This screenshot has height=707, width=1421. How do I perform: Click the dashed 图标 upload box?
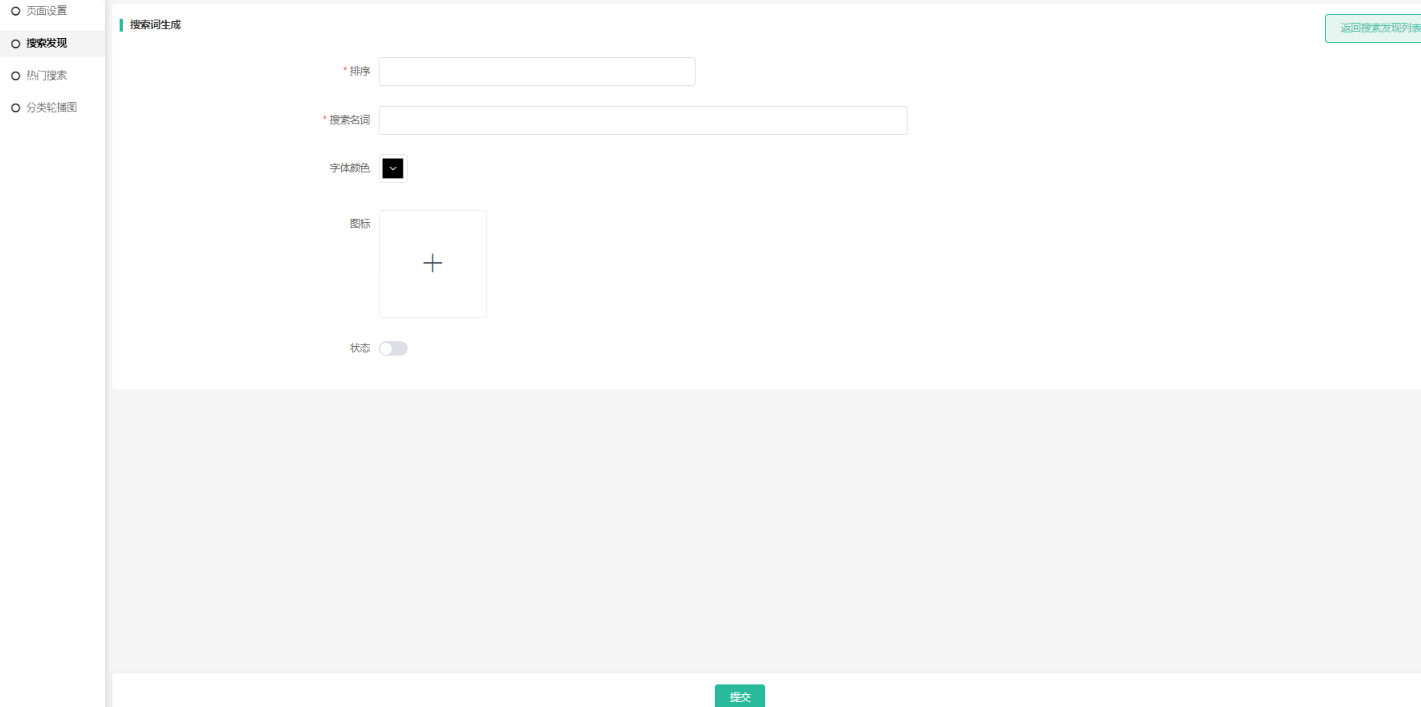[433, 264]
